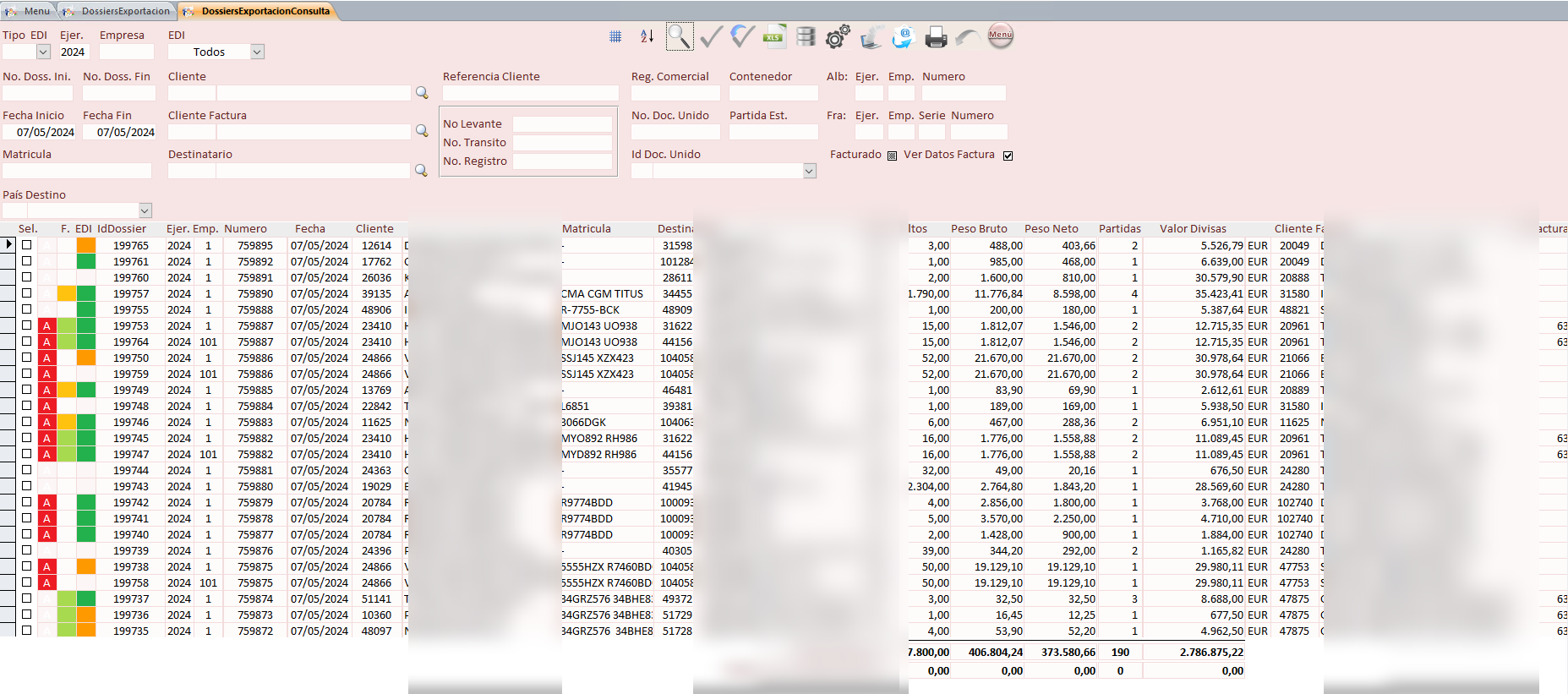Viewport: 1568px width, 694px height.
Task: Click the Cliente Factura lookup magnifier icon
Action: [422, 131]
